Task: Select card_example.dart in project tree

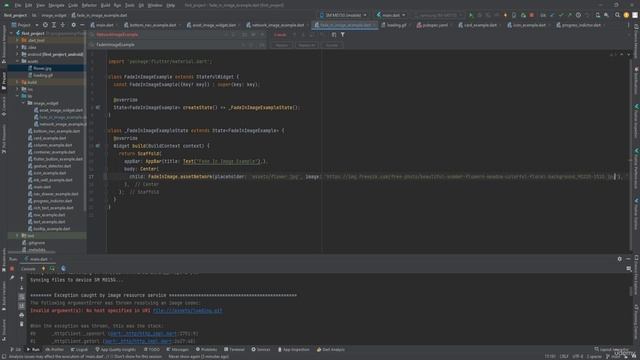Action: click(x=49, y=138)
